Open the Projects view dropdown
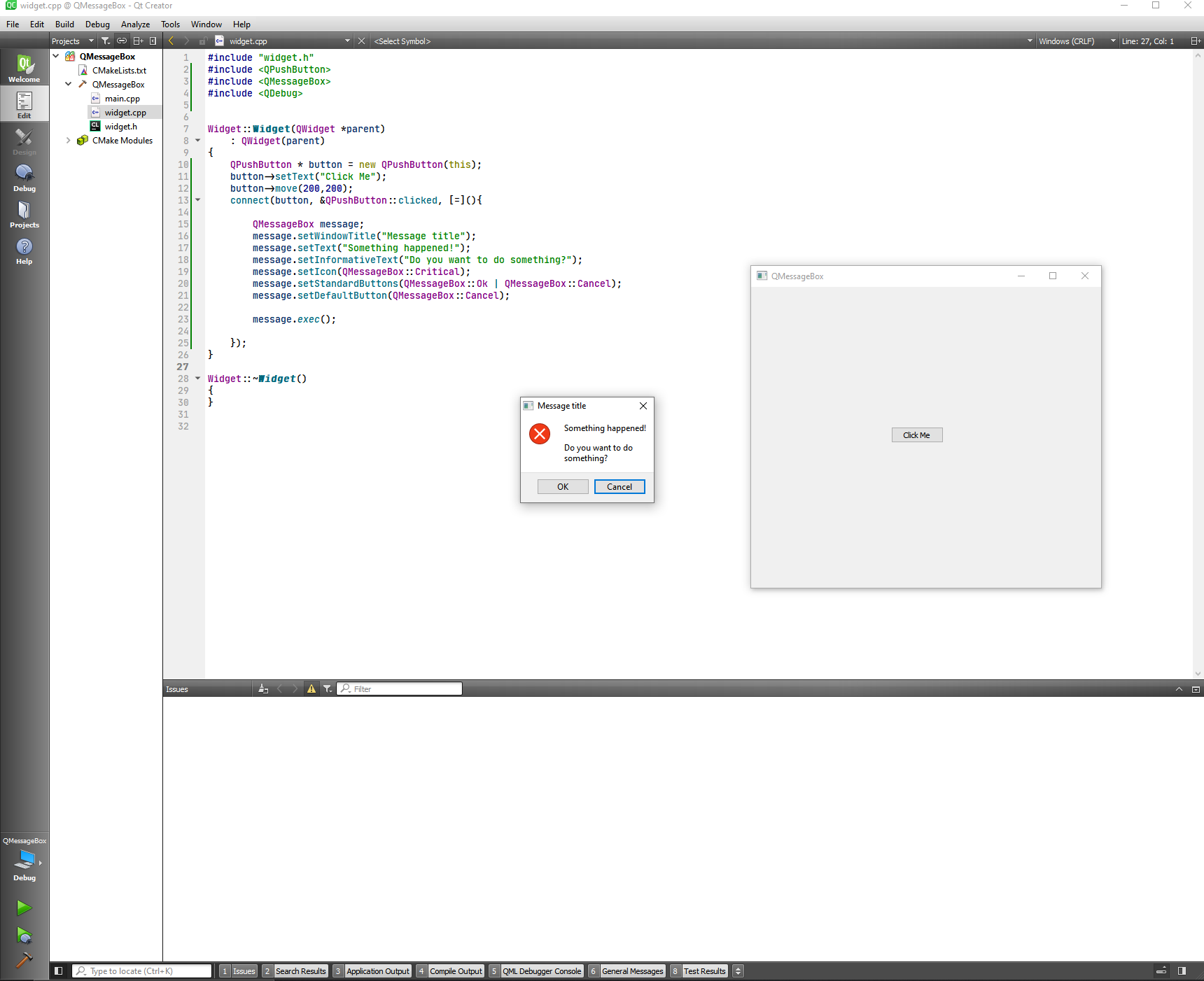1204x981 pixels. pos(73,41)
